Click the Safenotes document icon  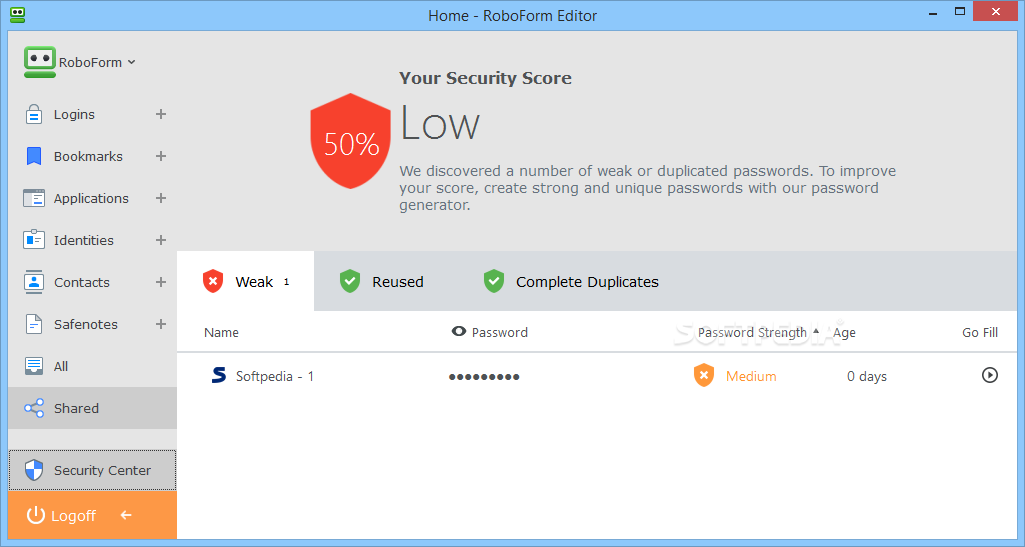coord(33,324)
